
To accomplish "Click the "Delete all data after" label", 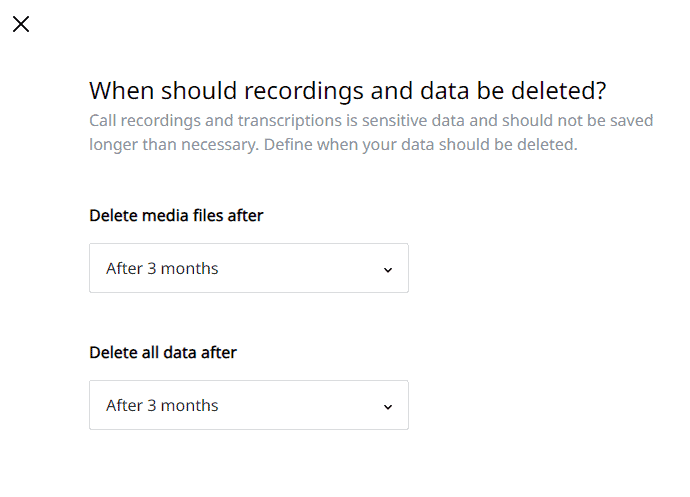I will 163,352.
